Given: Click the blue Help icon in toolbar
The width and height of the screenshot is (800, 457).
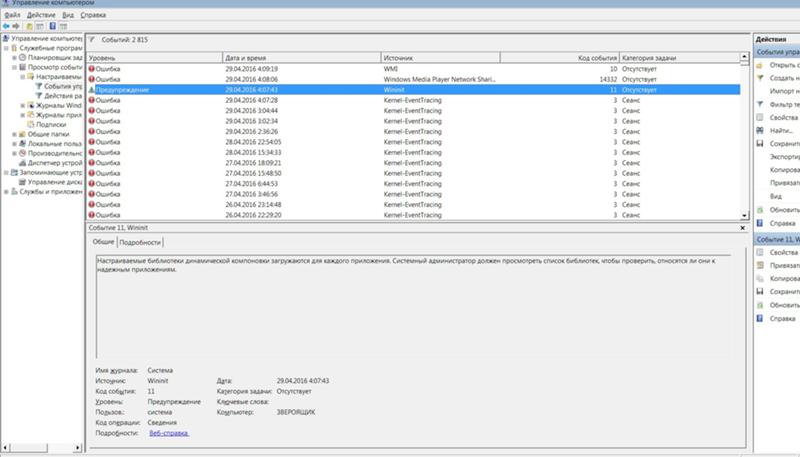Looking at the screenshot, I should 53,26.
